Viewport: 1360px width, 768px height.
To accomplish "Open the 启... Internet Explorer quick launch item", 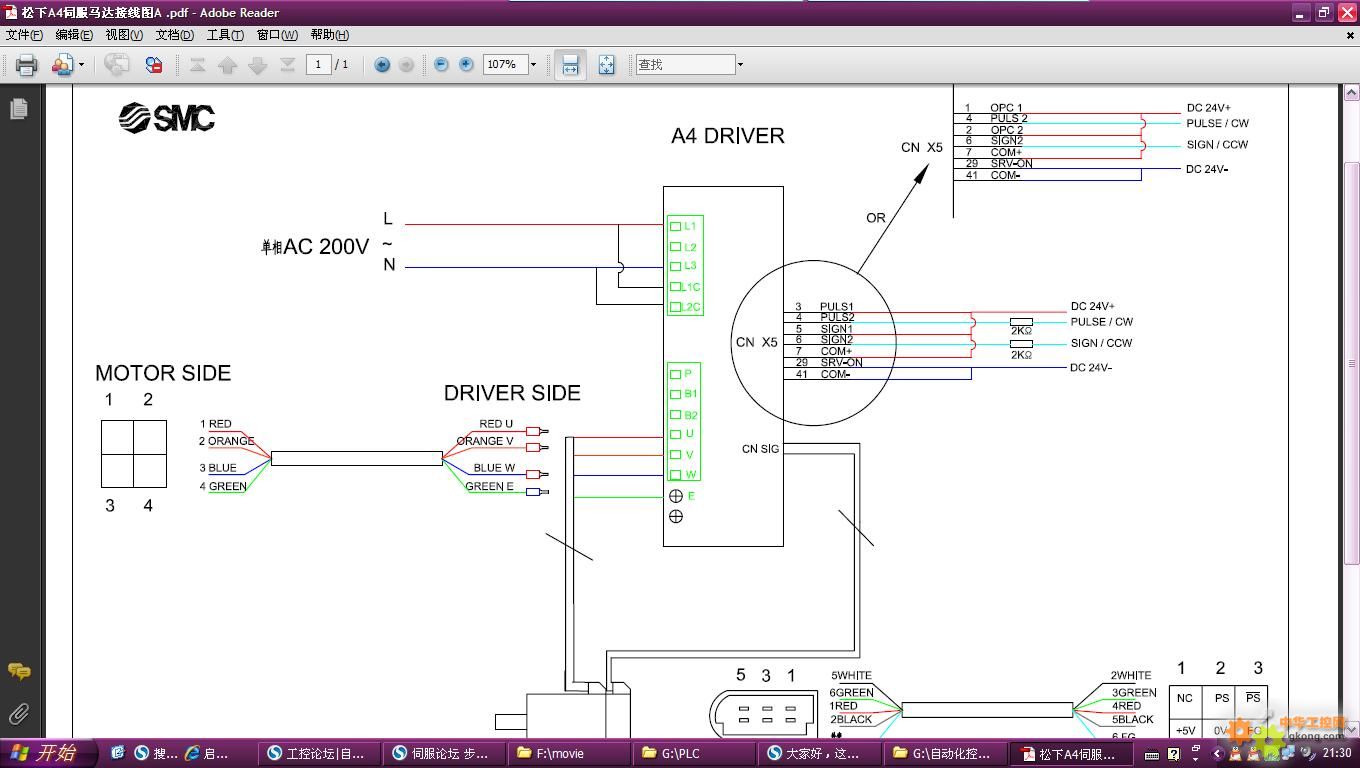I will tap(206, 753).
